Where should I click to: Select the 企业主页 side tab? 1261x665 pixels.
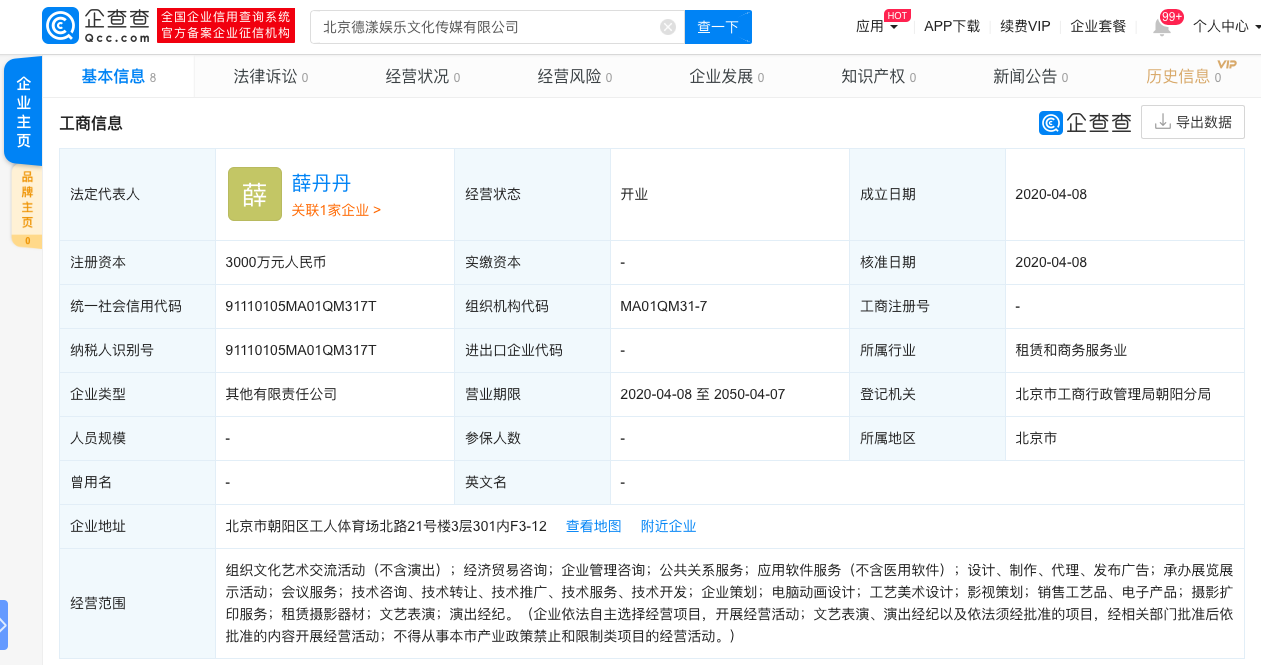point(23,112)
